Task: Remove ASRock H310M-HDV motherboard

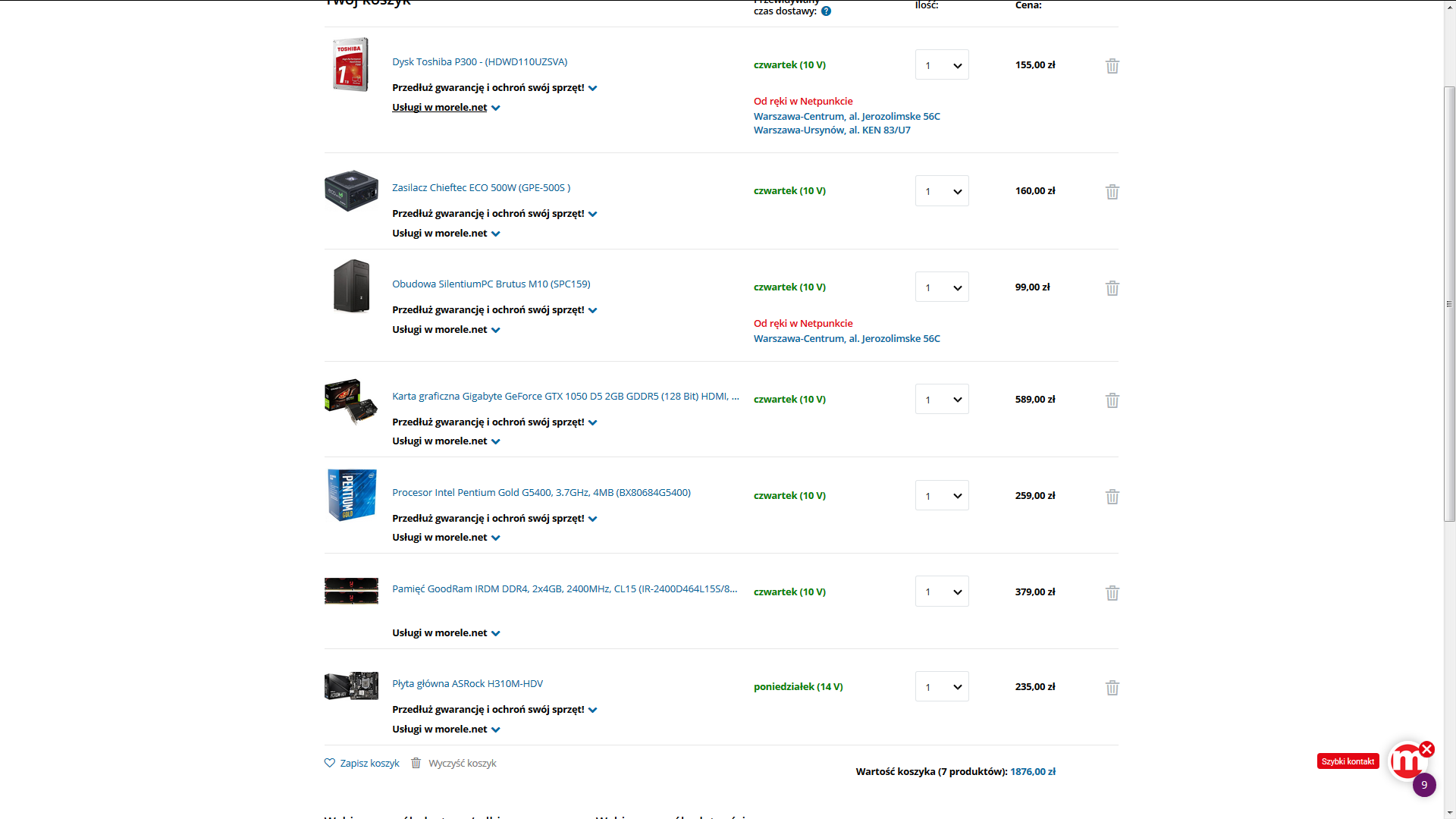Action: (x=1112, y=688)
